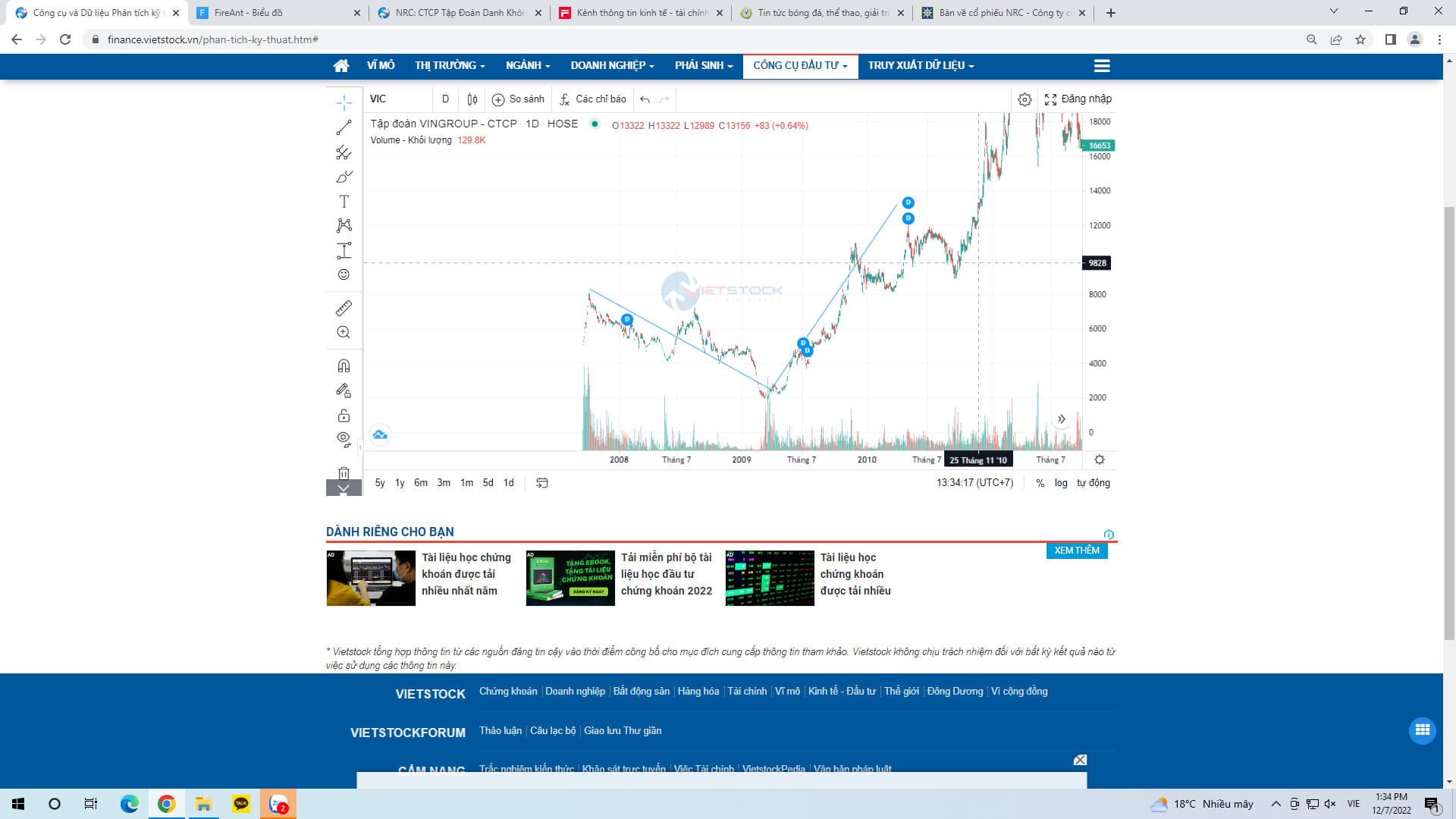1456x819 pixels.
Task: Open DOANH NGHIỆP dropdown menu
Action: [612, 66]
